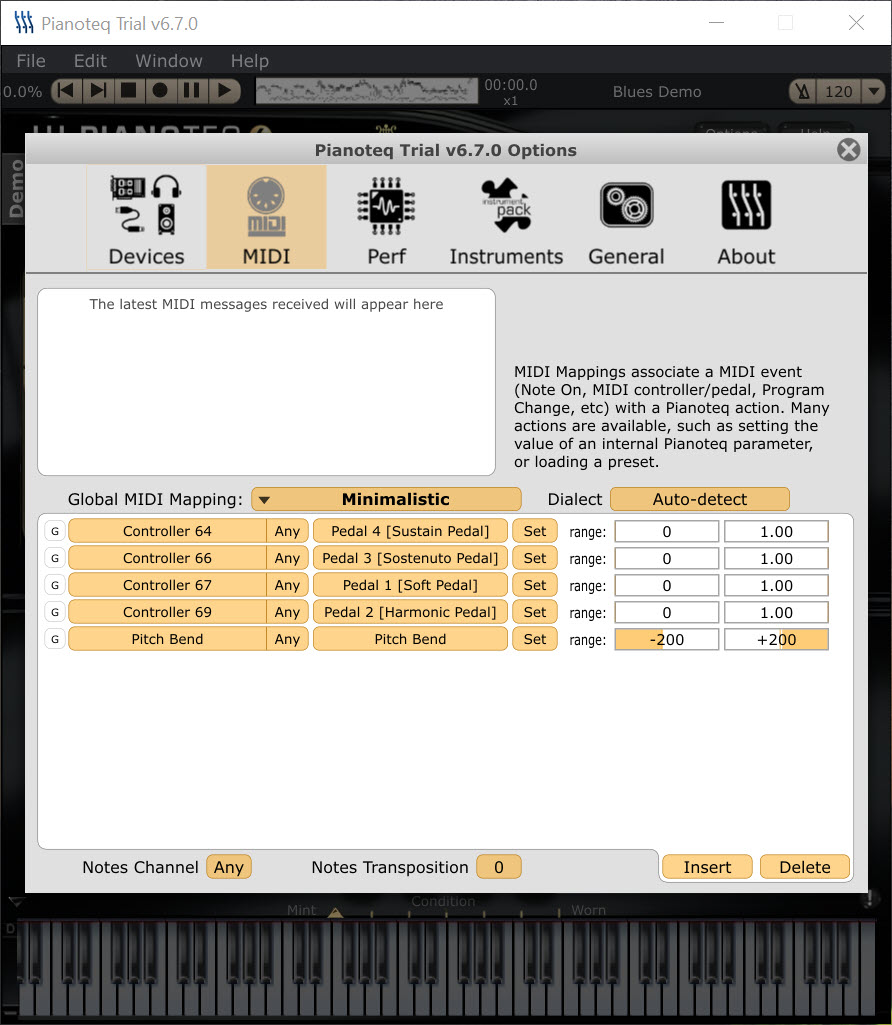Image resolution: width=892 pixels, height=1025 pixels.
Task: Open the Edit menu
Action: coord(90,61)
